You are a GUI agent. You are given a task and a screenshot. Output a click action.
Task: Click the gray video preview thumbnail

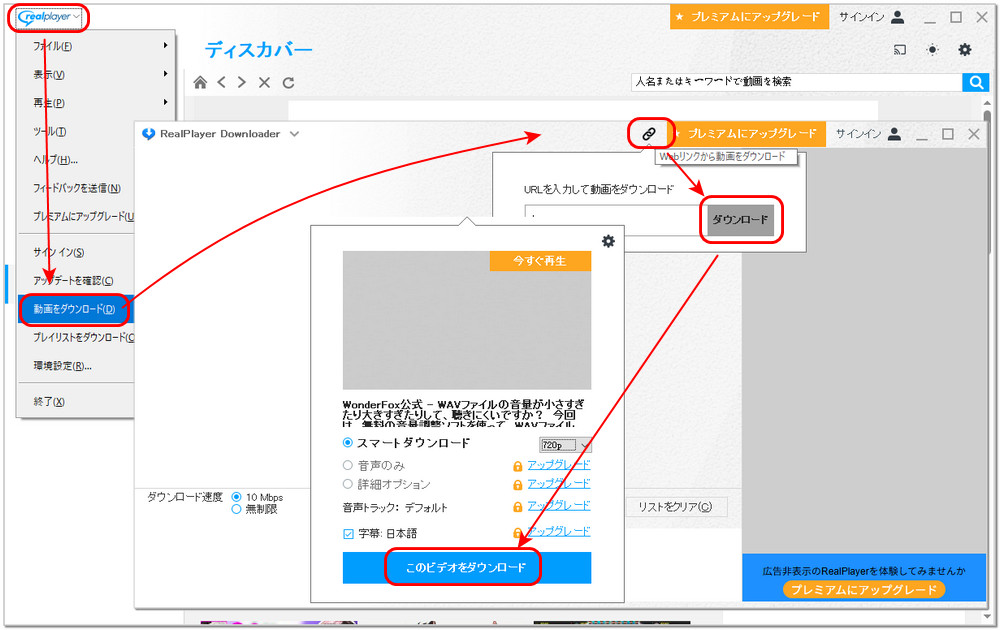(x=467, y=320)
